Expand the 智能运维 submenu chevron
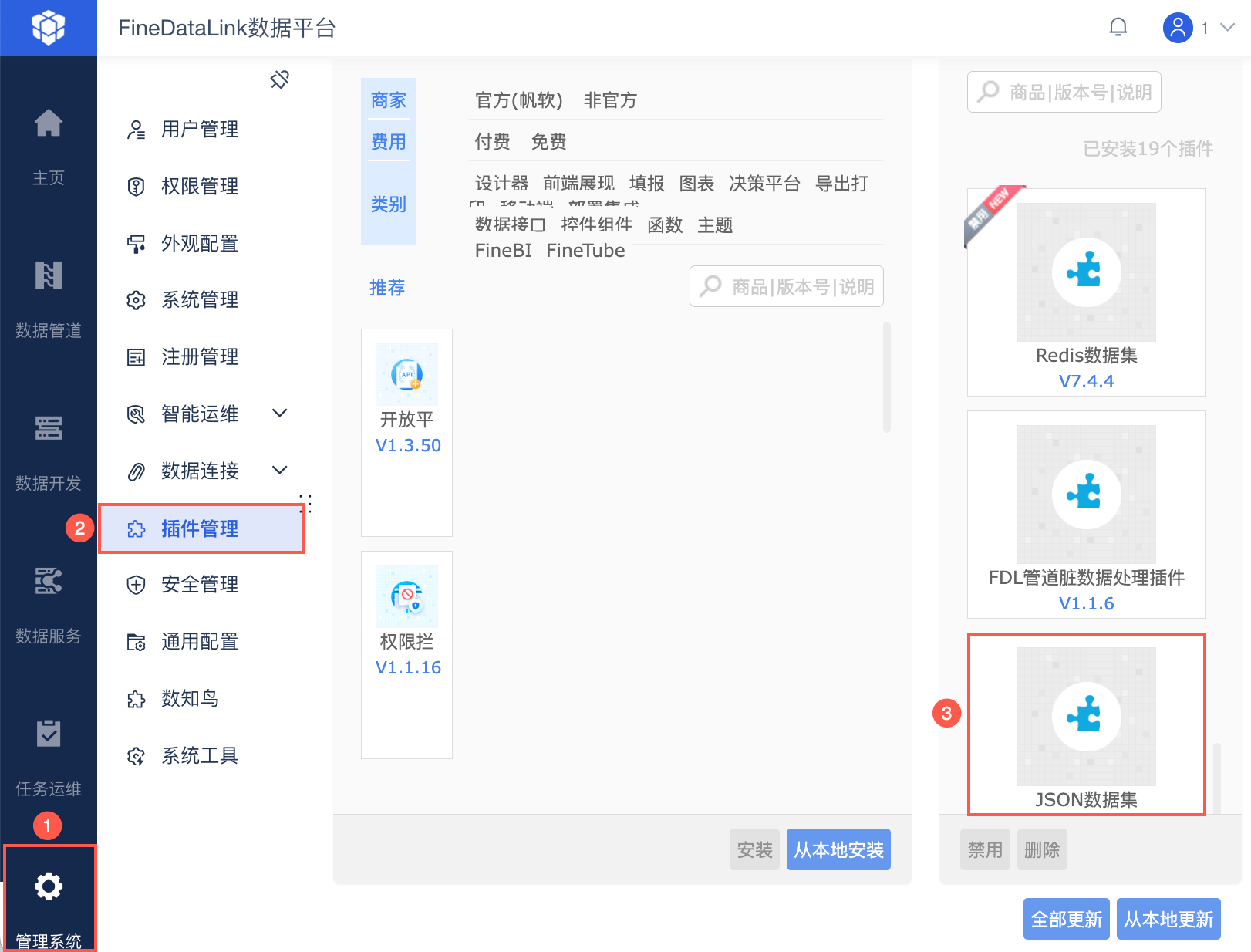 [280, 414]
